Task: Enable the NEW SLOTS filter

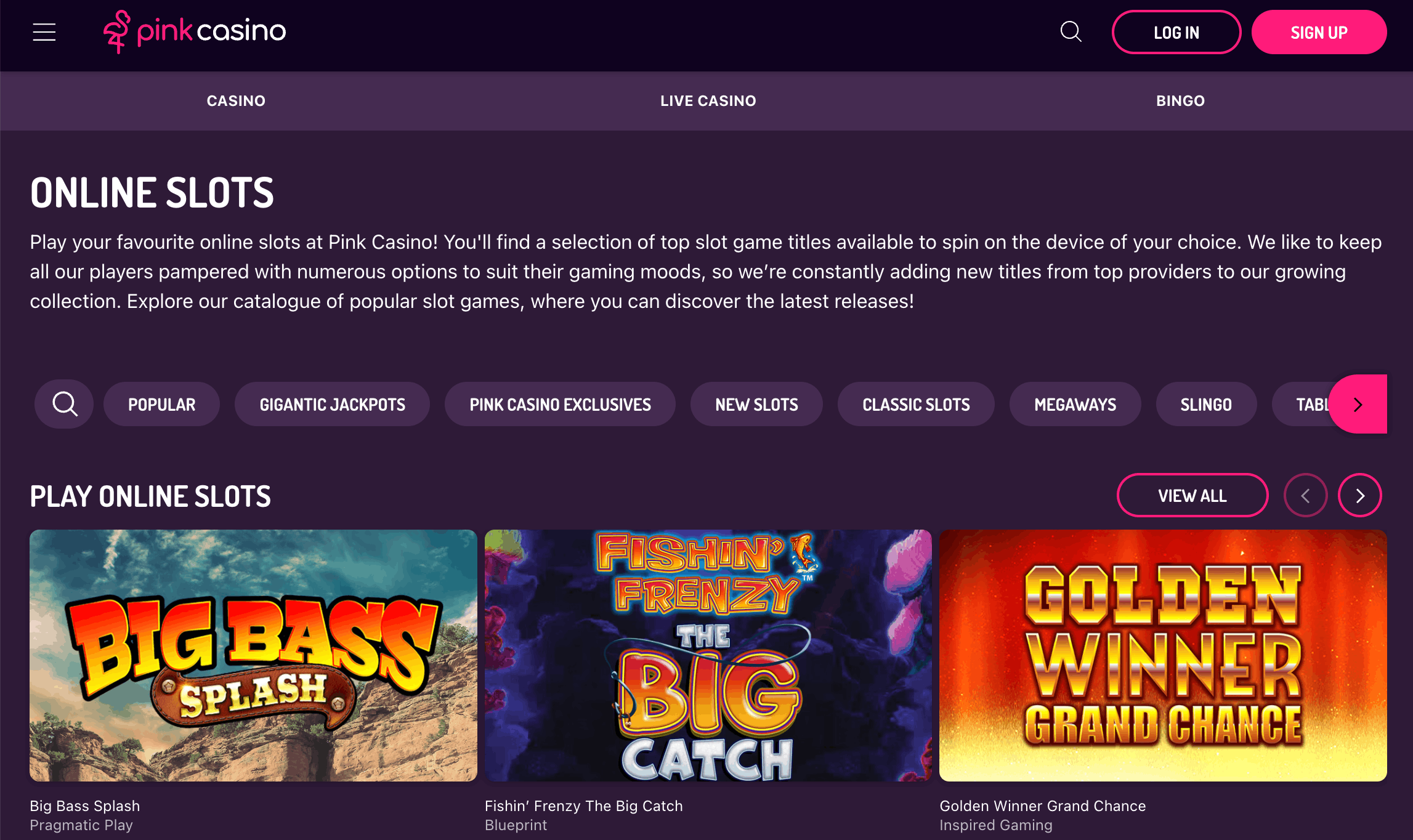Action: coord(756,404)
